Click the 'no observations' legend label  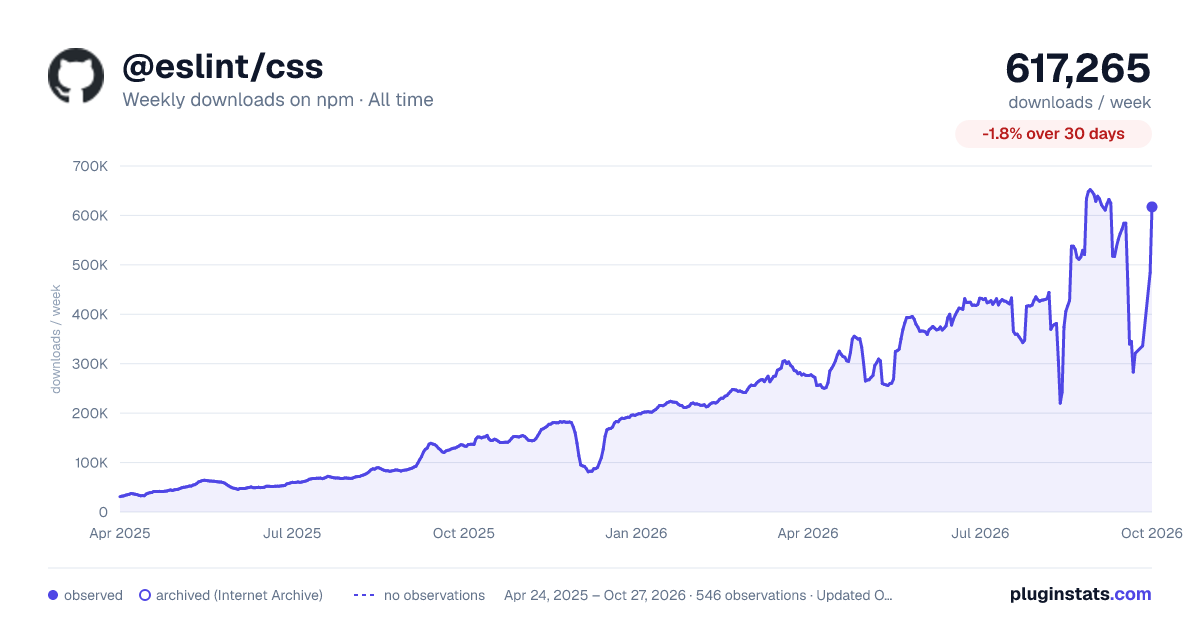(434, 595)
